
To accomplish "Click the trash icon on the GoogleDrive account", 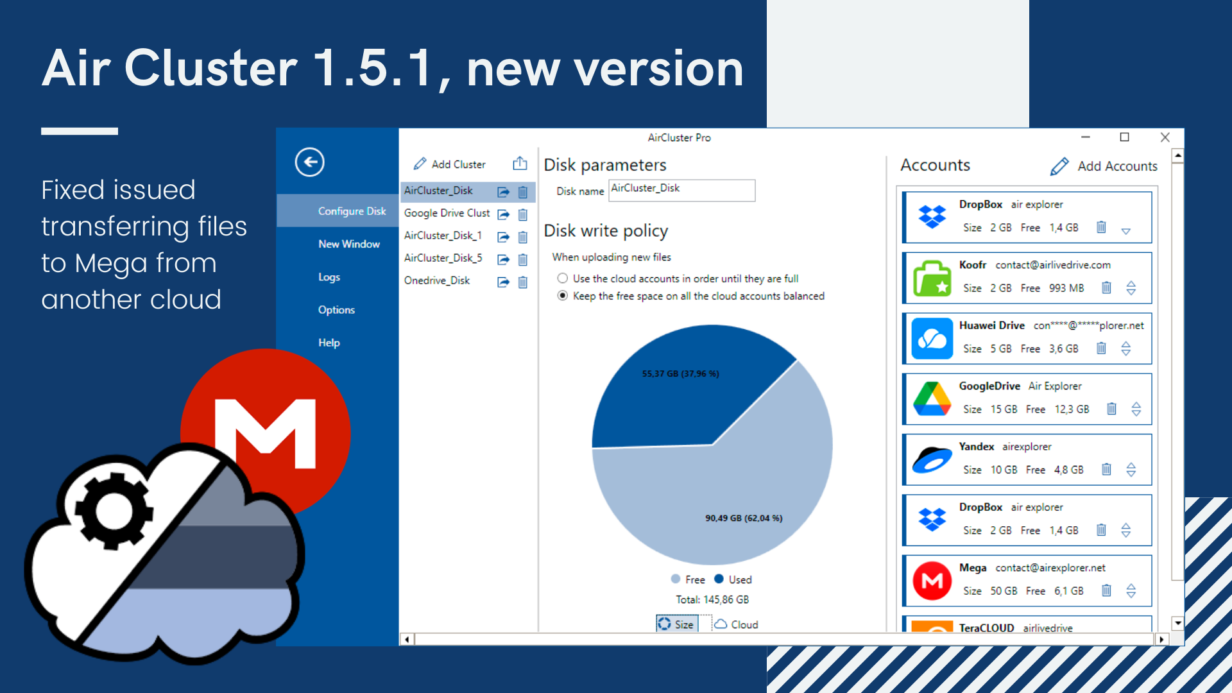I will click(x=1111, y=409).
